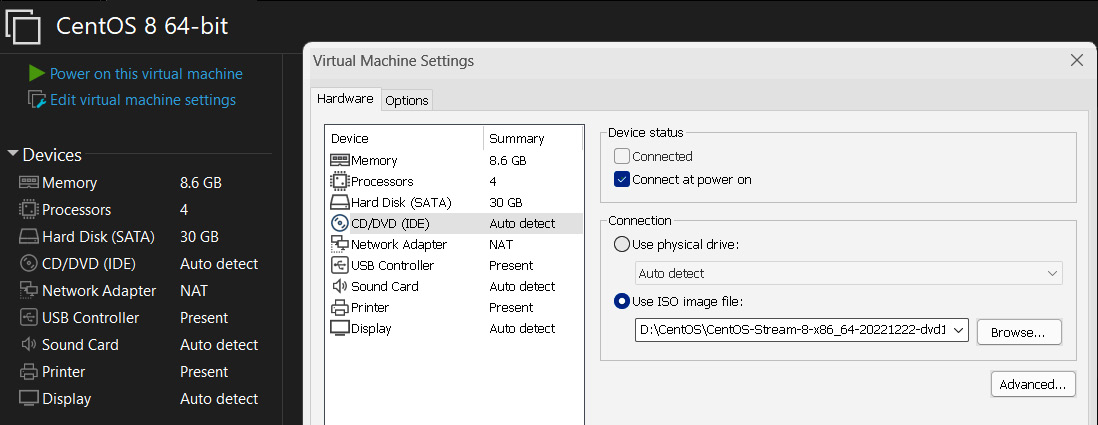Select Use ISO image file radio button
This screenshot has height=425, width=1098.
tap(621, 301)
